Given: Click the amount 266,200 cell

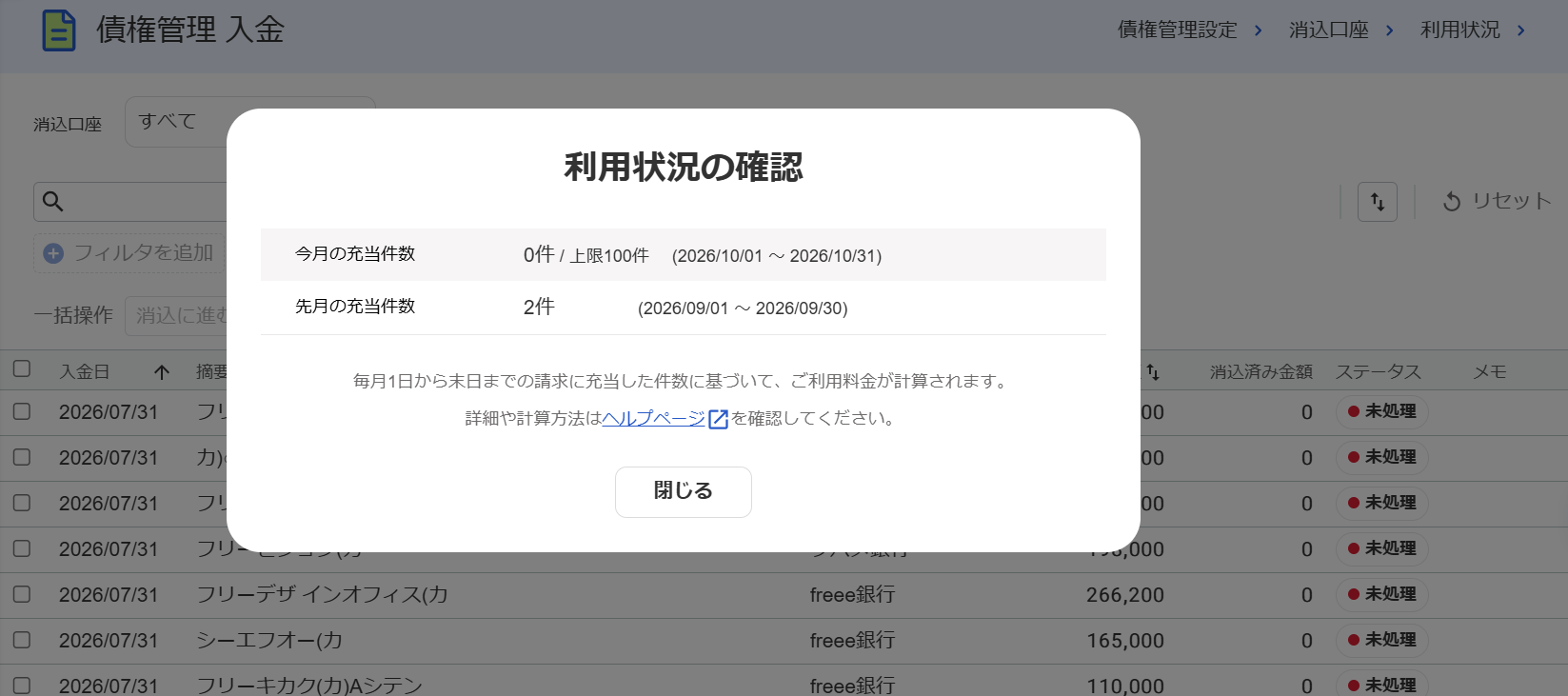Looking at the screenshot, I should pos(1125,595).
